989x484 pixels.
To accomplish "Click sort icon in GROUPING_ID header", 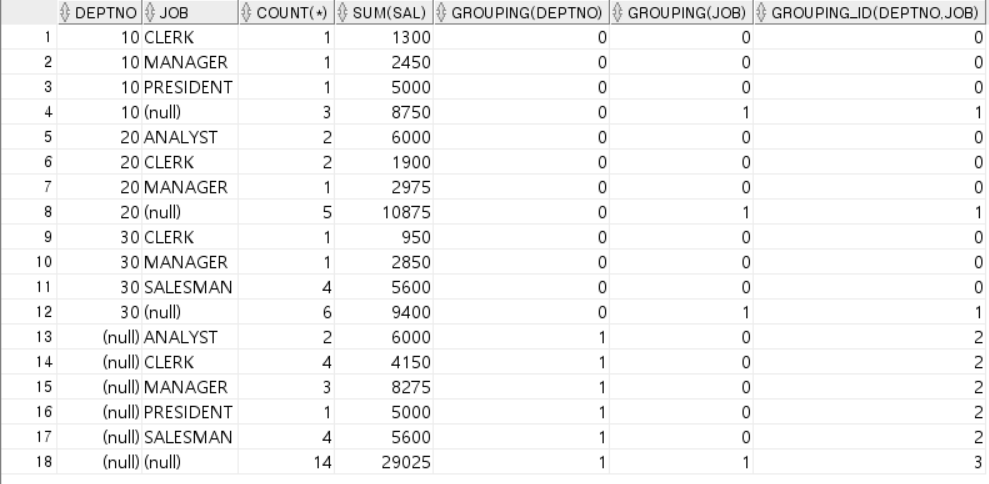I will [x=762, y=13].
